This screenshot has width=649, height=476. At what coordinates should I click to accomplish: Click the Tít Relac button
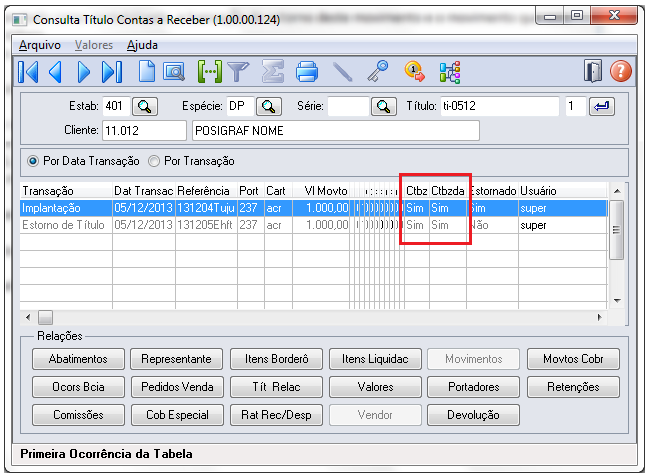(276, 387)
